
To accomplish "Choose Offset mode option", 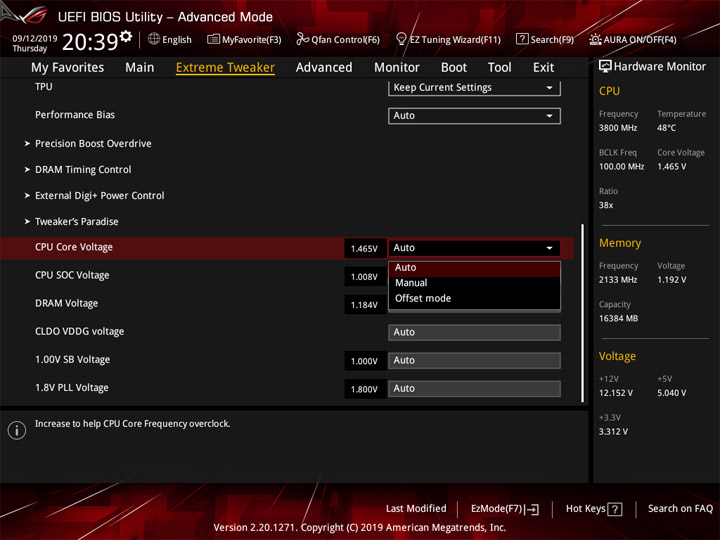I will coord(474,298).
